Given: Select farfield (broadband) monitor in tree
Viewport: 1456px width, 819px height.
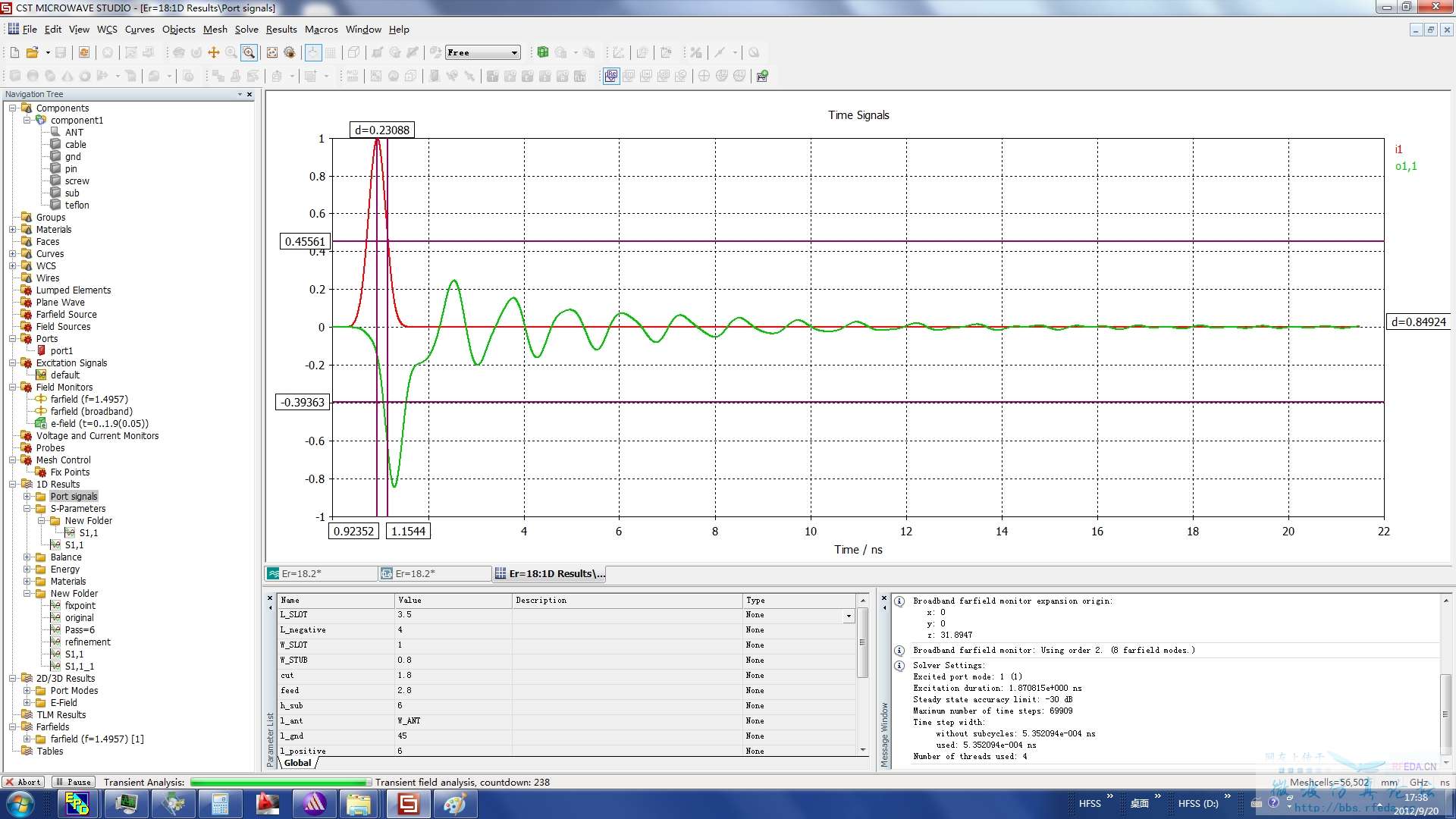Looking at the screenshot, I should (91, 412).
